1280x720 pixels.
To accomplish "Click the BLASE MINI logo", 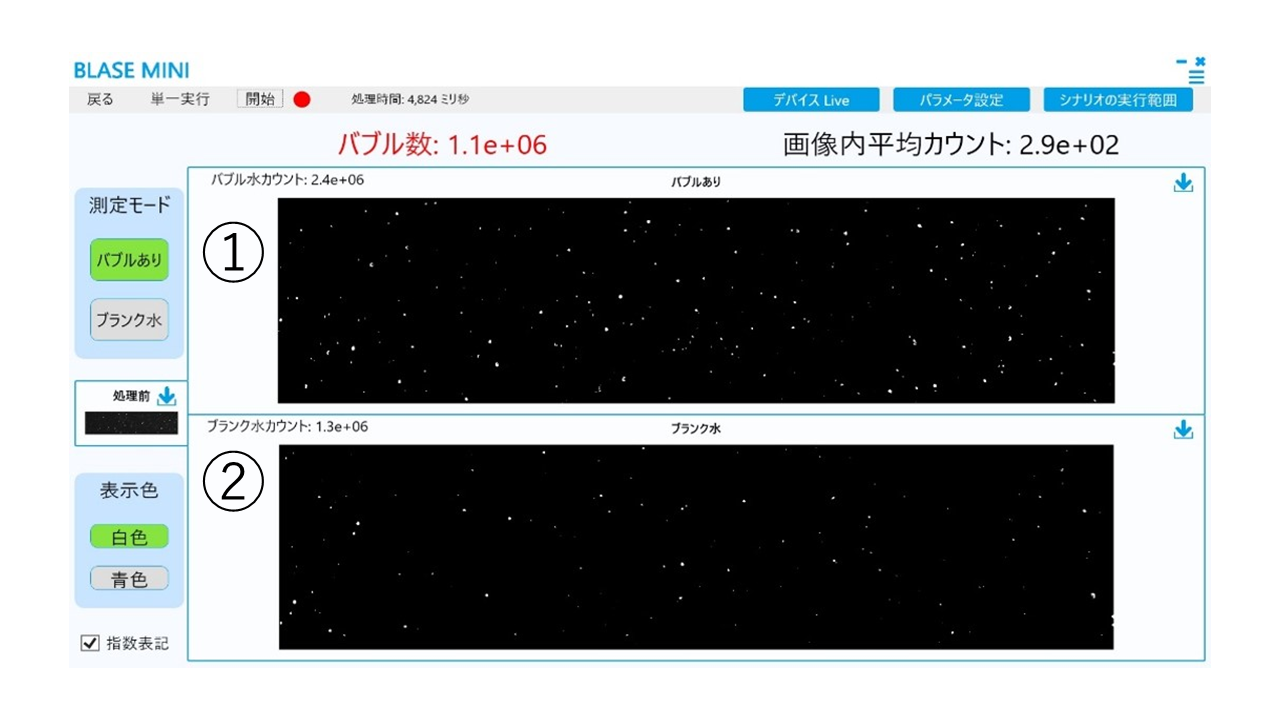I will point(134,70).
